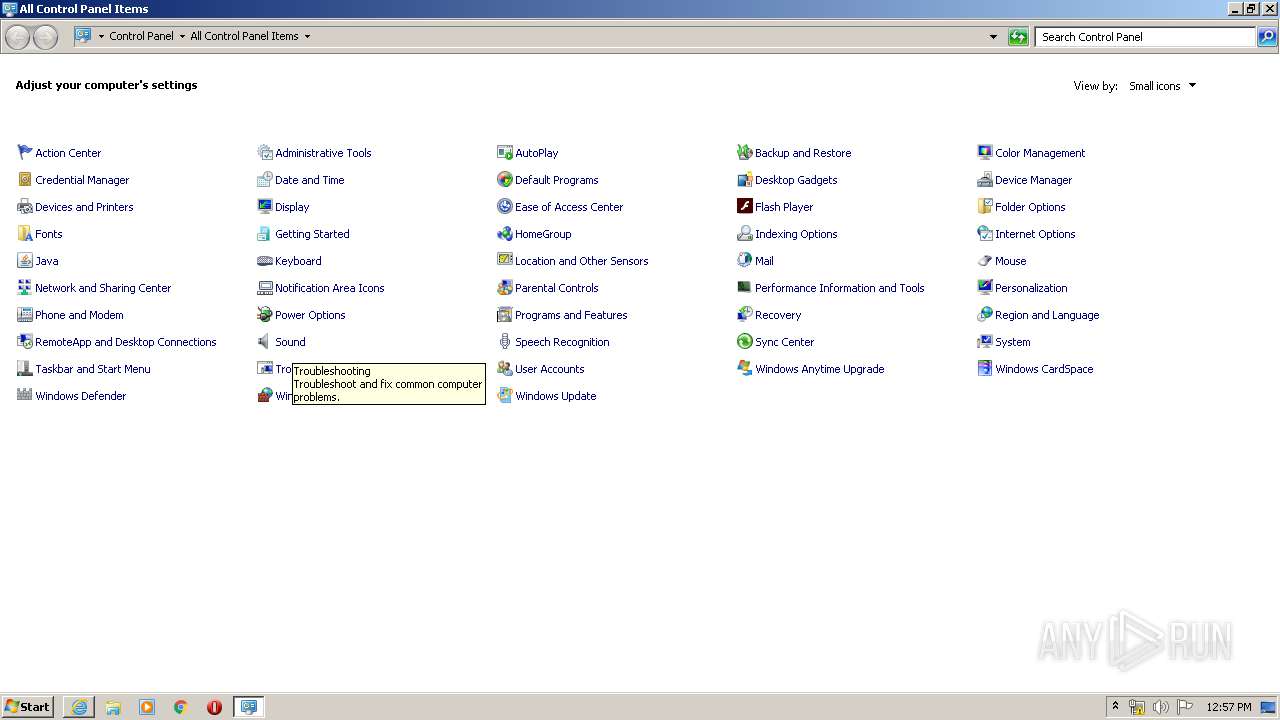This screenshot has height=720, width=1280.
Task: Open the Desktop Gadgets link
Action: [x=796, y=180]
